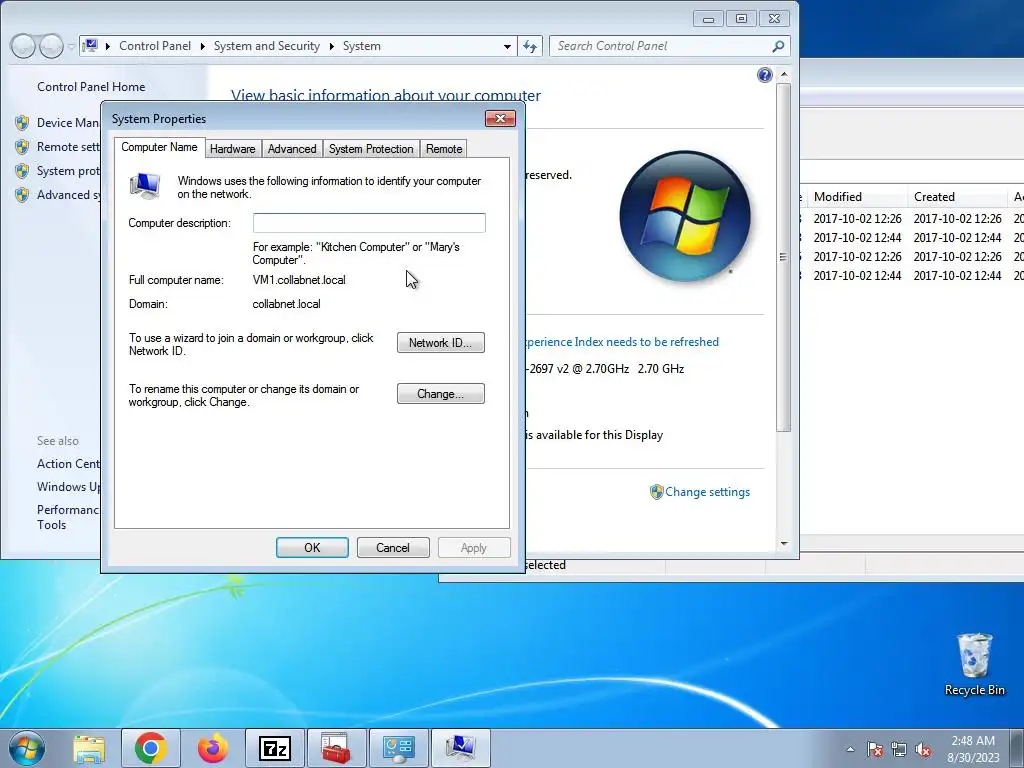The width and height of the screenshot is (1024, 768).
Task: Click the computer icon in System Properties
Action: point(145,186)
